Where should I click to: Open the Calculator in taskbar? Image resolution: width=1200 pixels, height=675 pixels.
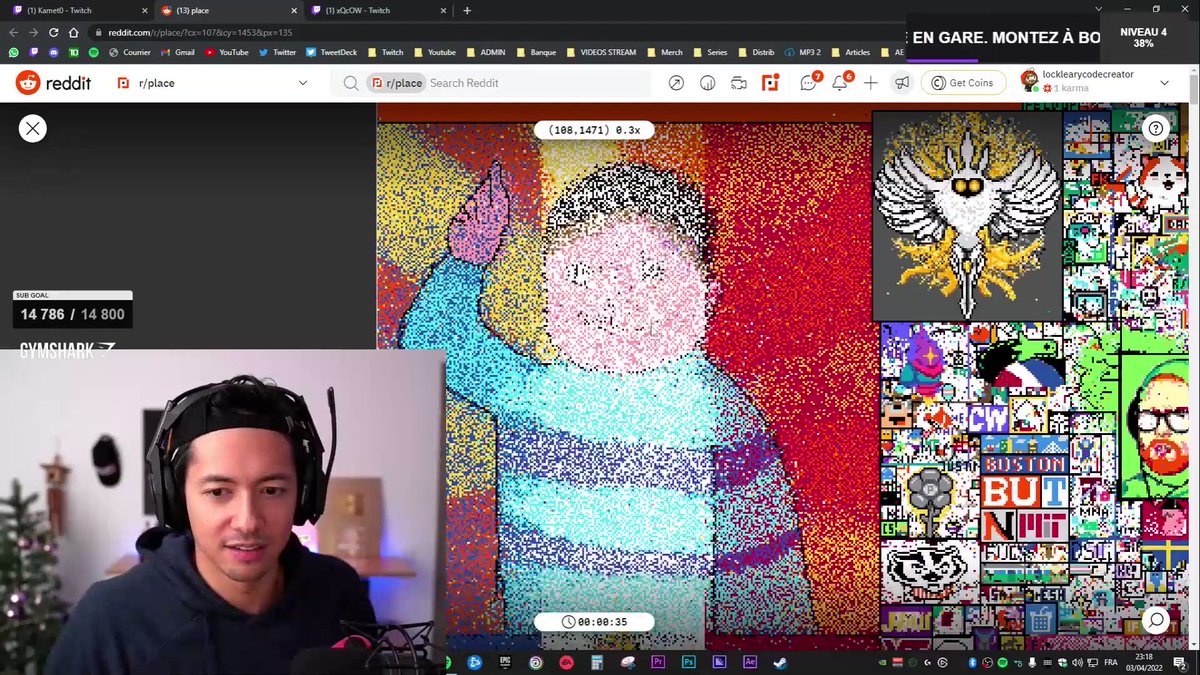pos(597,662)
